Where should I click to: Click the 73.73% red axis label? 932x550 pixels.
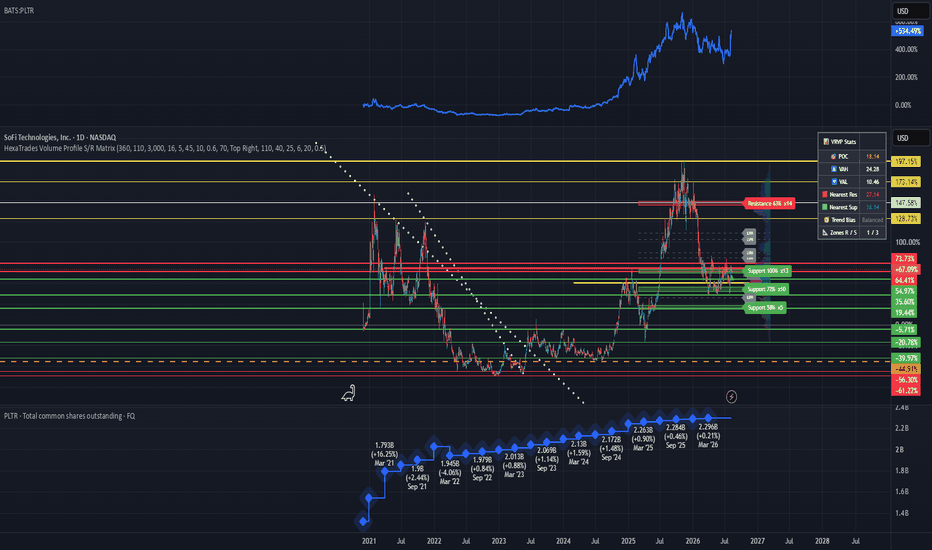[x=905, y=259]
